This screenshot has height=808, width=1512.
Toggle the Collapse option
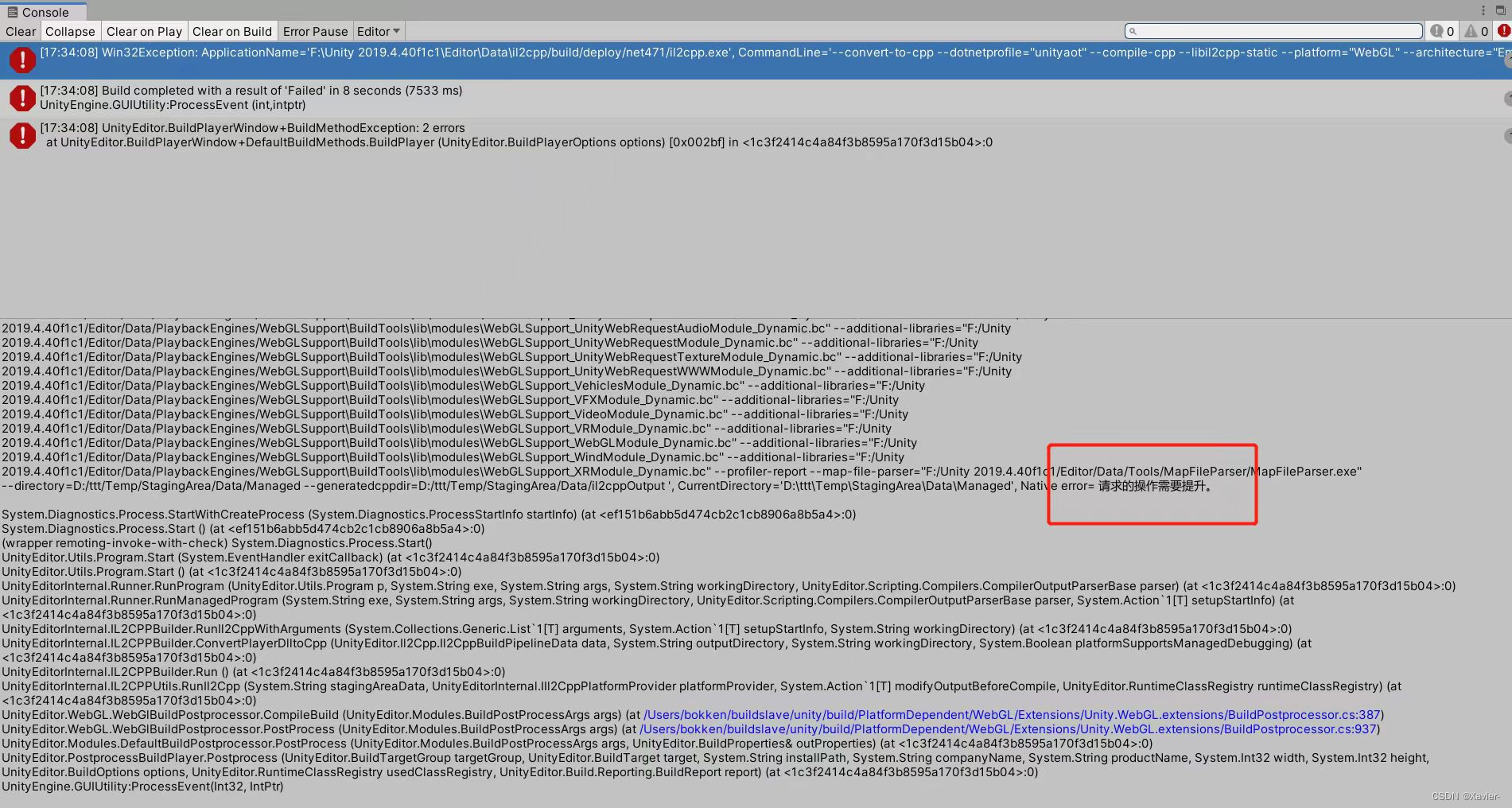(70, 31)
